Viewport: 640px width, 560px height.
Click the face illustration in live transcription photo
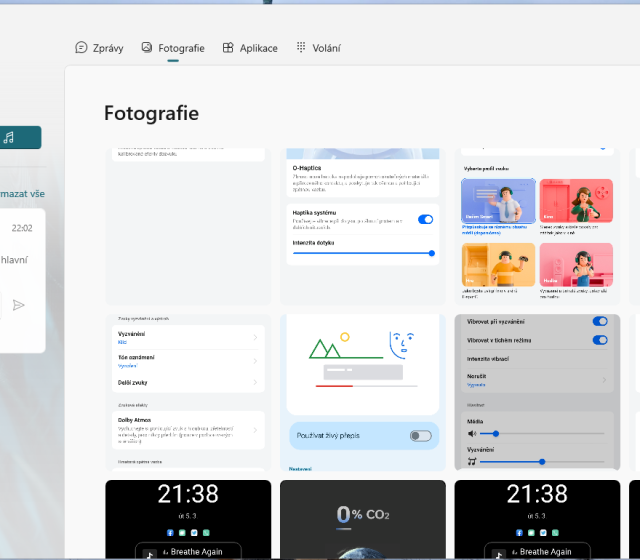(x=400, y=347)
